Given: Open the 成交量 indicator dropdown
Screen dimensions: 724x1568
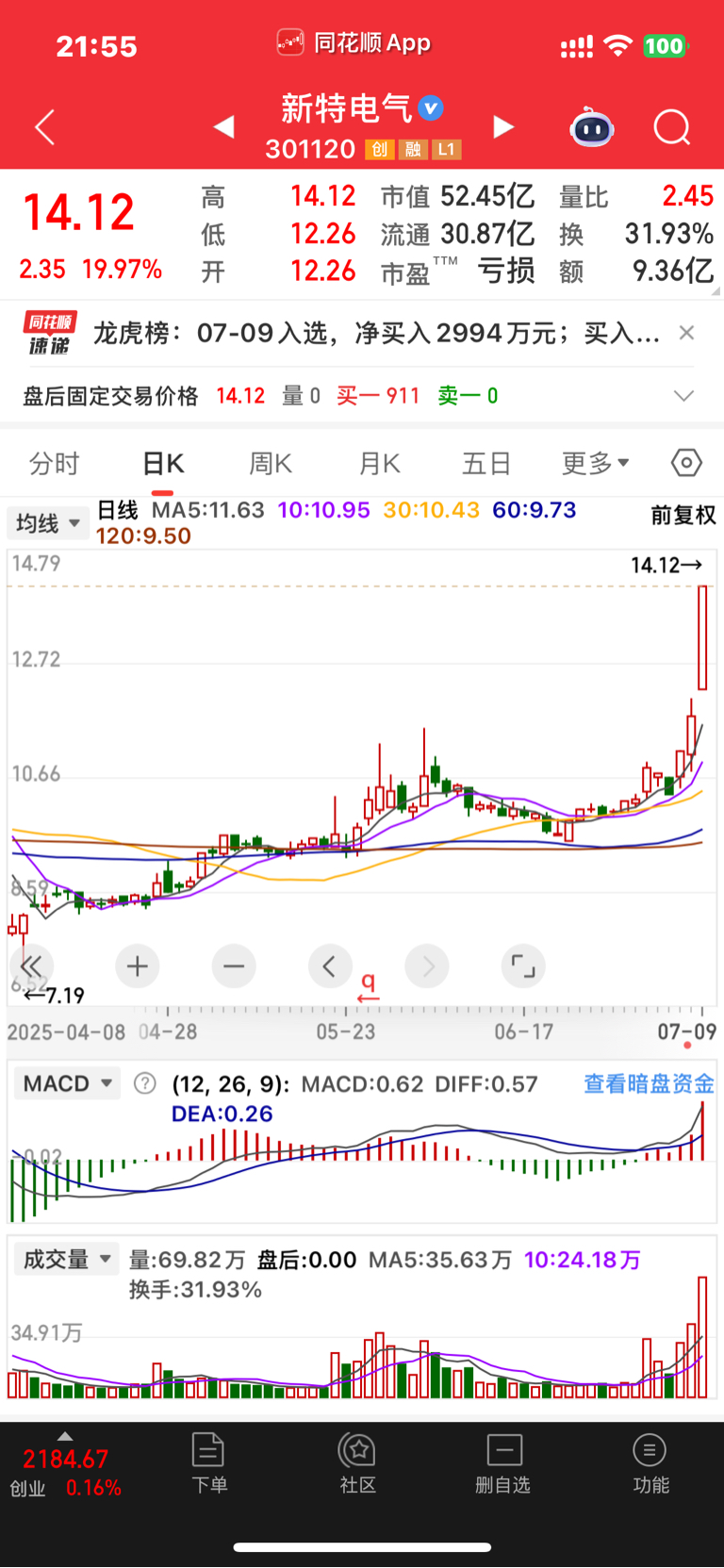Looking at the screenshot, I should [x=67, y=1259].
